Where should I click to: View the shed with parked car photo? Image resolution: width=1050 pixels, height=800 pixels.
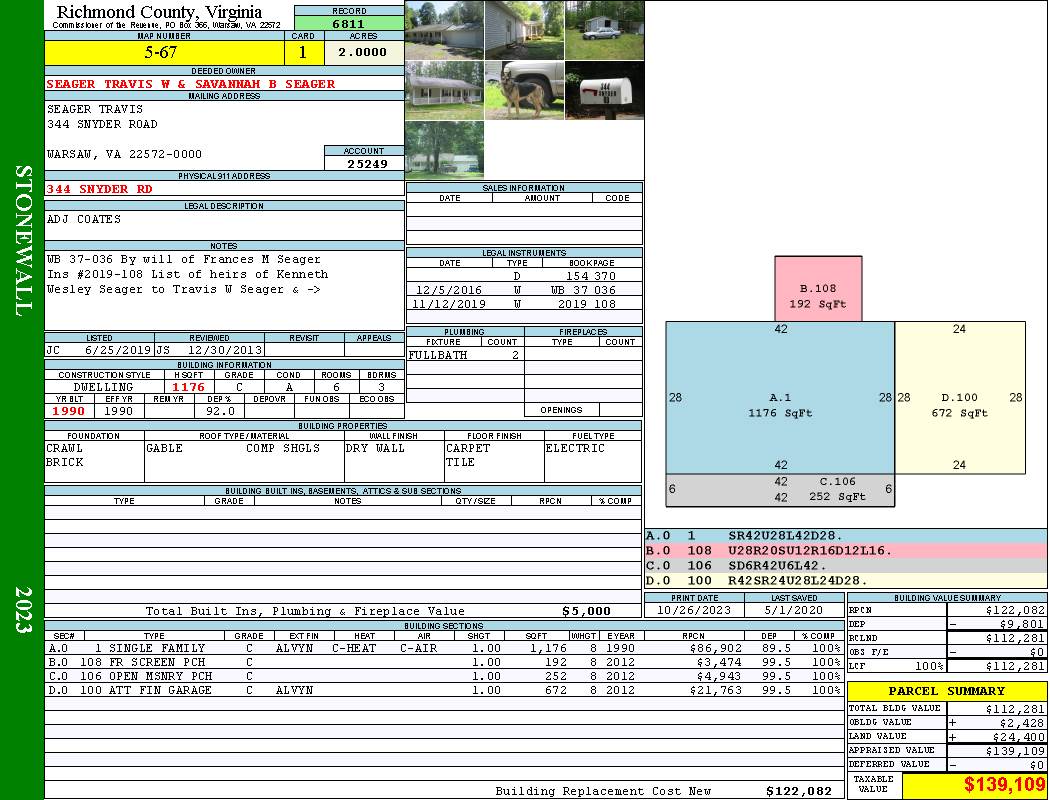[x=604, y=30]
